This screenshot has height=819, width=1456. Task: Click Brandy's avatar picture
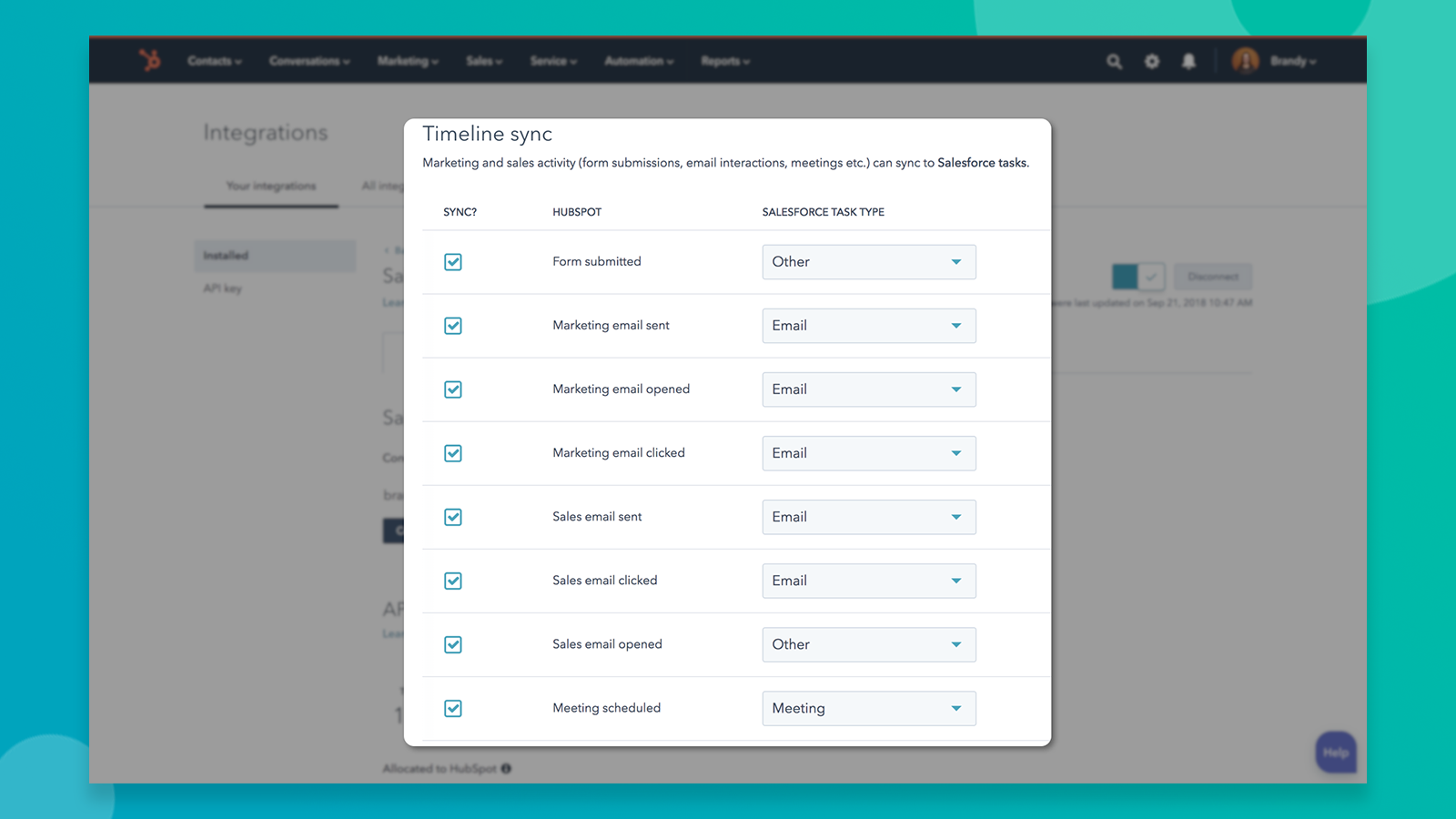click(x=1245, y=61)
